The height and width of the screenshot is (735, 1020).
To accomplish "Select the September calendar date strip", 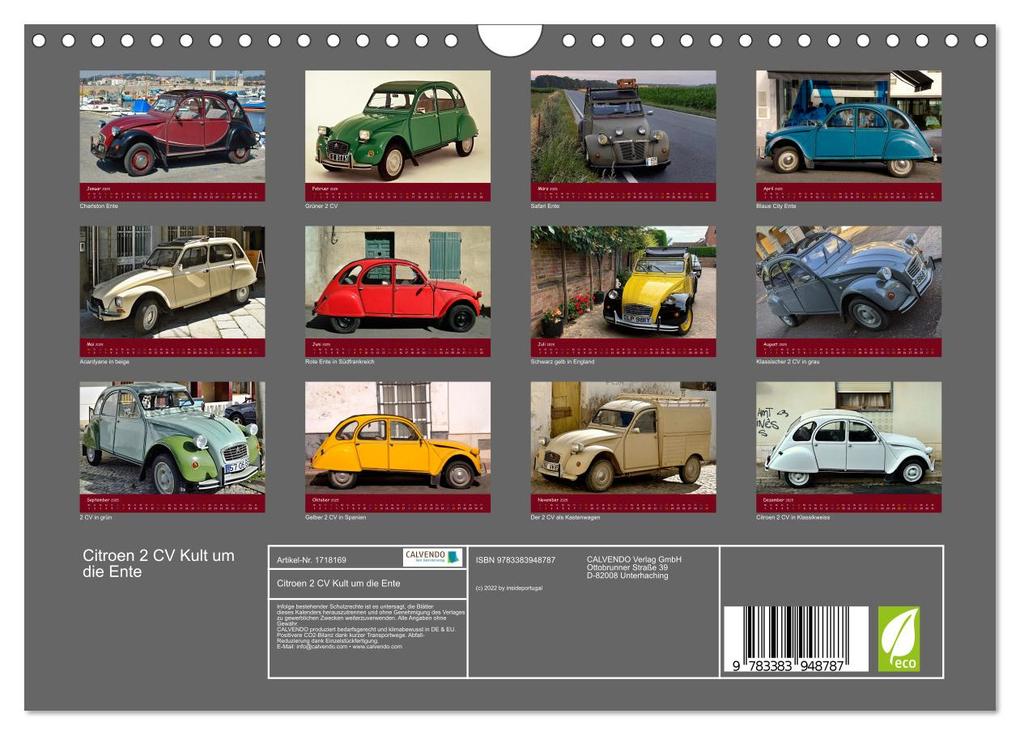I will coord(172,503).
